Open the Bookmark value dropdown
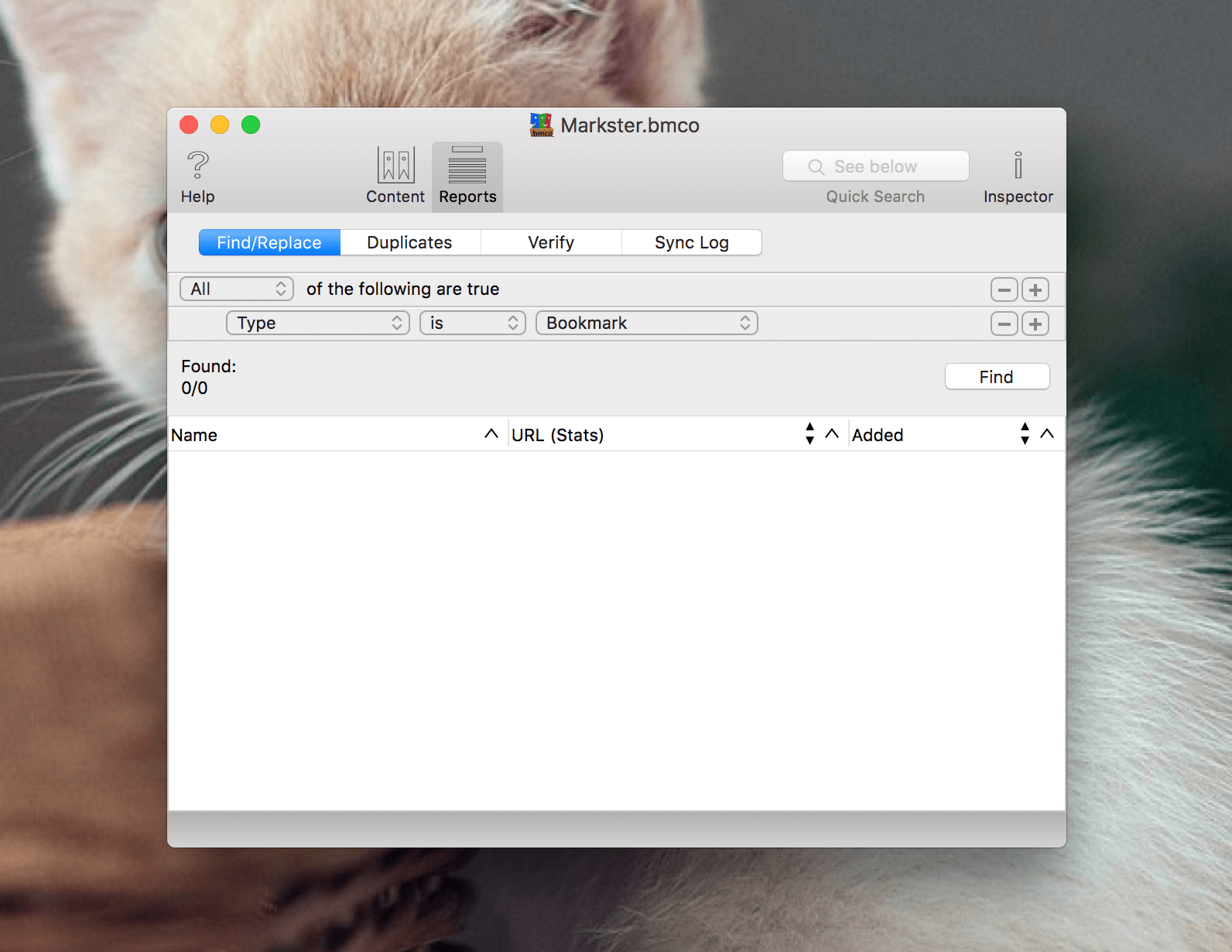This screenshot has width=1232, height=952. coord(646,323)
